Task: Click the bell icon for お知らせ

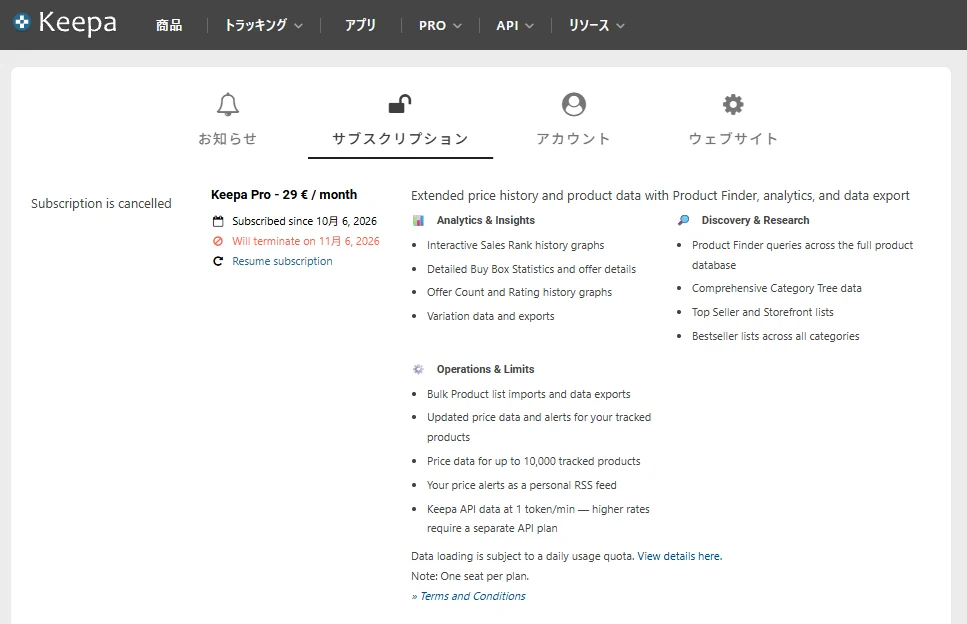Action: tap(228, 104)
